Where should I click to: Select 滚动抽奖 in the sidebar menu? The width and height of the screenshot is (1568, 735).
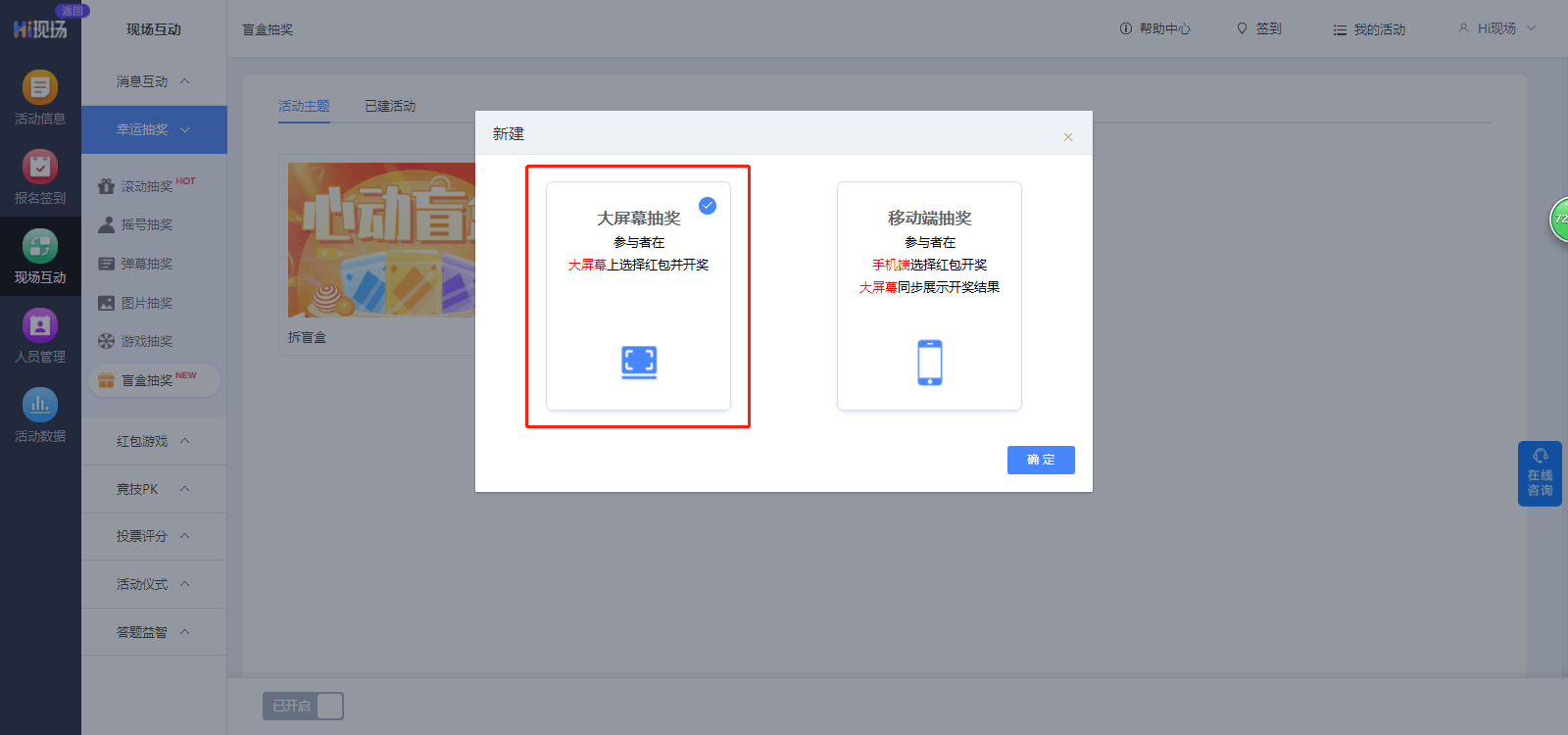point(147,186)
